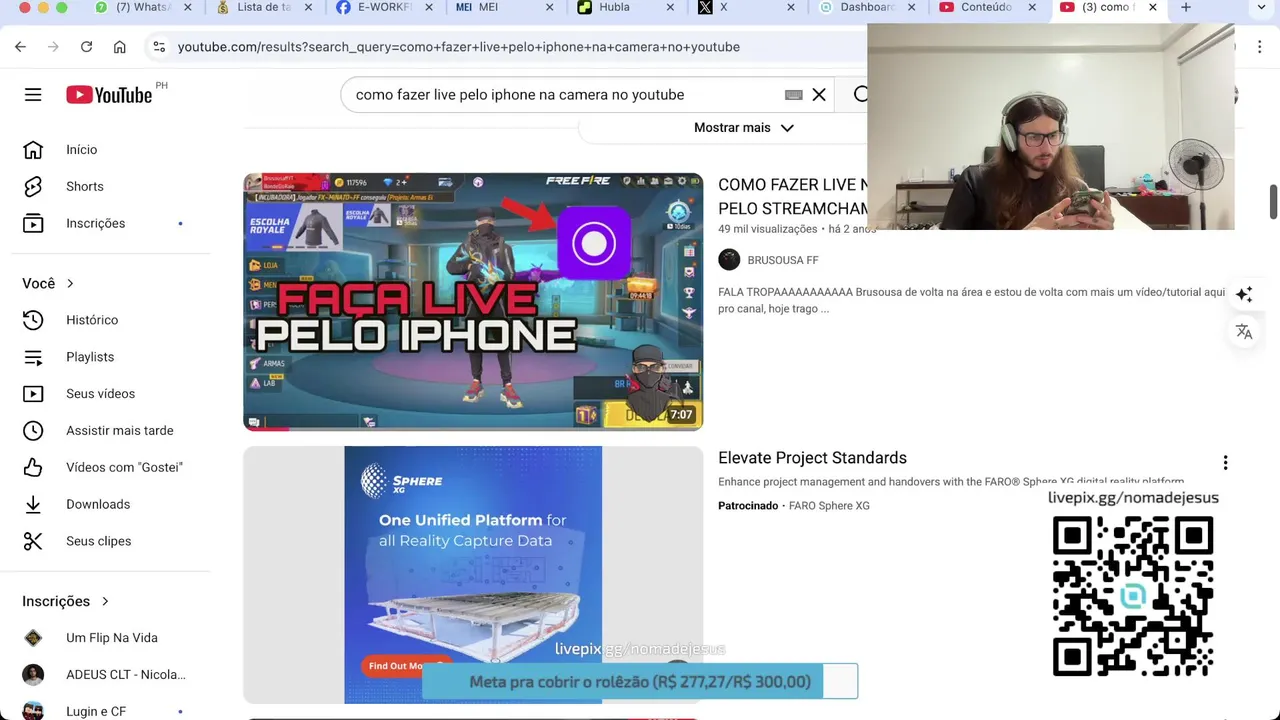Open COMO FAZER LIVE video title
The height and width of the screenshot is (720, 1280).
coord(792,197)
